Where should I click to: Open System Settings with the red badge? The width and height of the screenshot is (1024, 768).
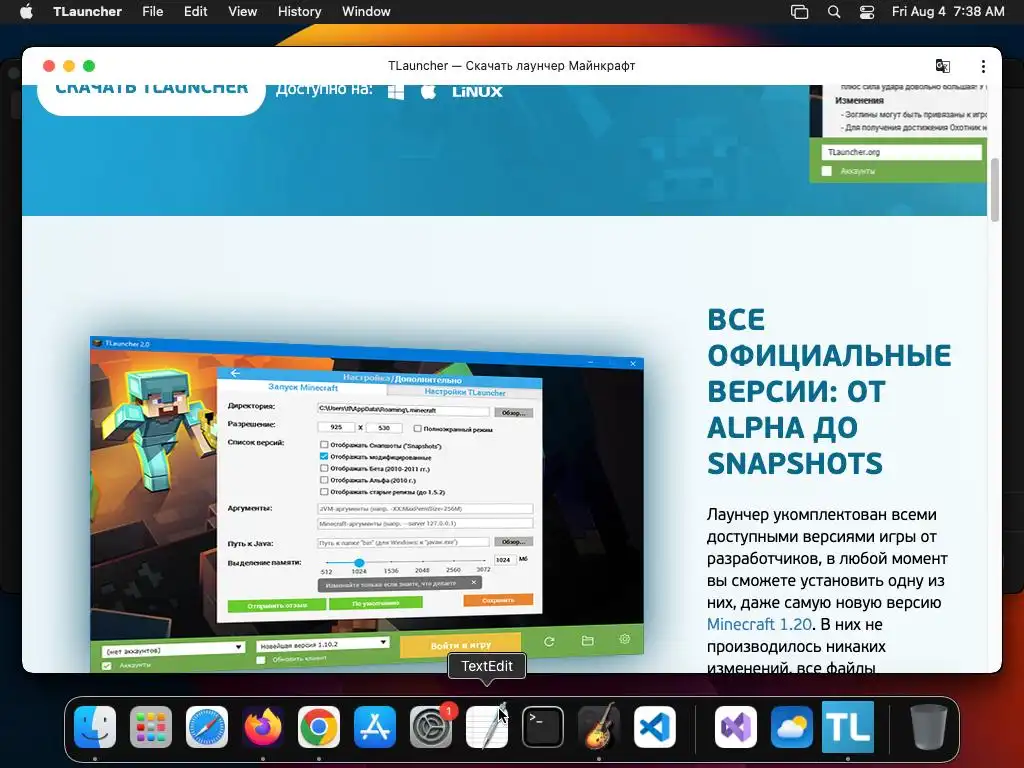[x=431, y=727]
